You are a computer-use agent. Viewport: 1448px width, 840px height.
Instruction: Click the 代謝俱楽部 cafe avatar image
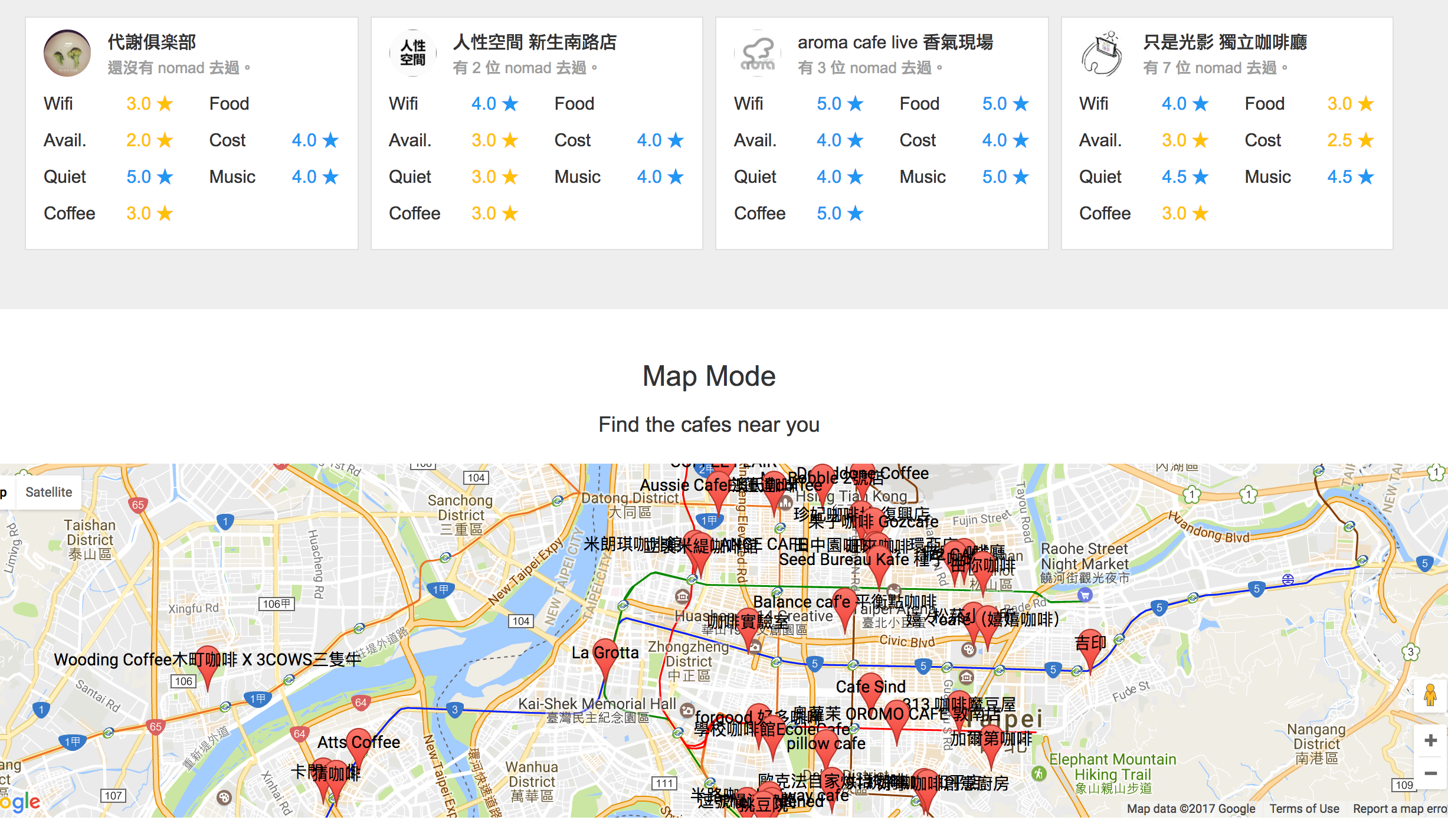click(x=67, y=53)
